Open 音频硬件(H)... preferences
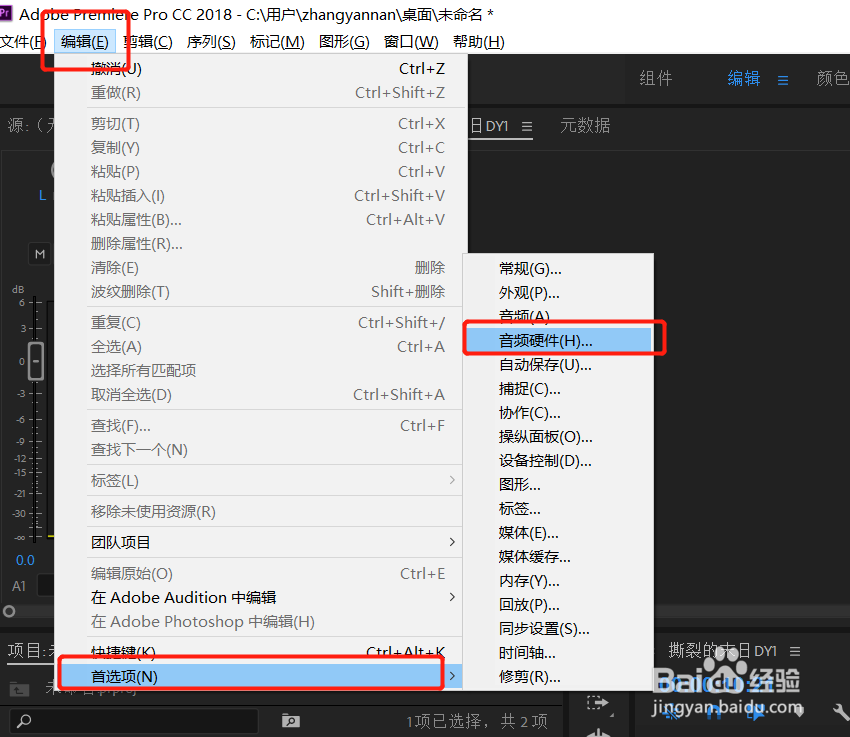The width and height of the screenshot is (850, 737). [x=558, y=340]
